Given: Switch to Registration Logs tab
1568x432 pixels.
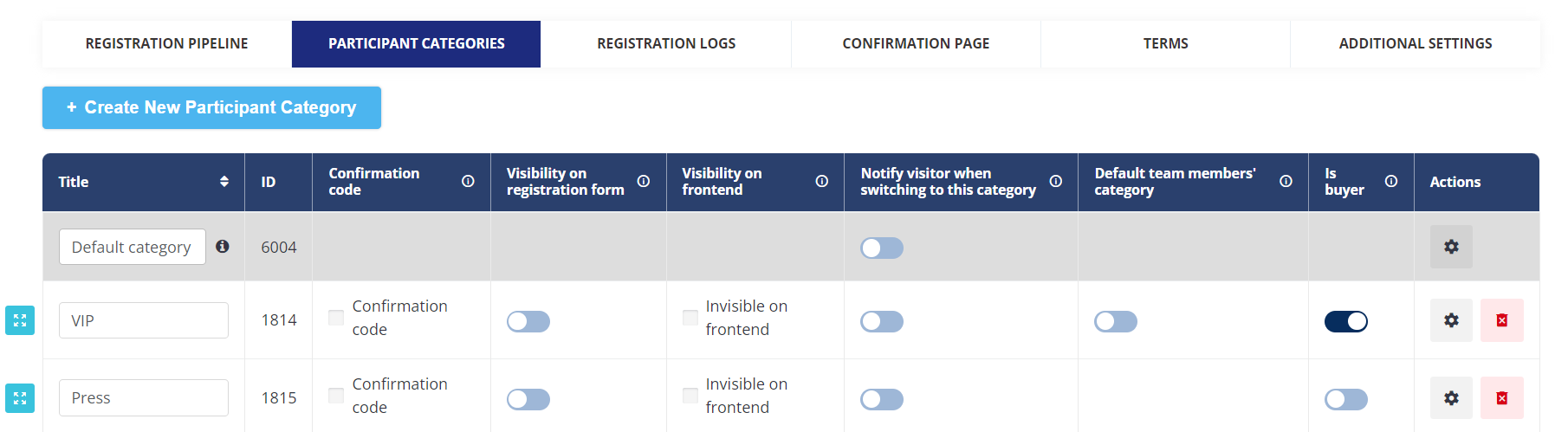Looking at the screenshot, I should pos(666,43).
